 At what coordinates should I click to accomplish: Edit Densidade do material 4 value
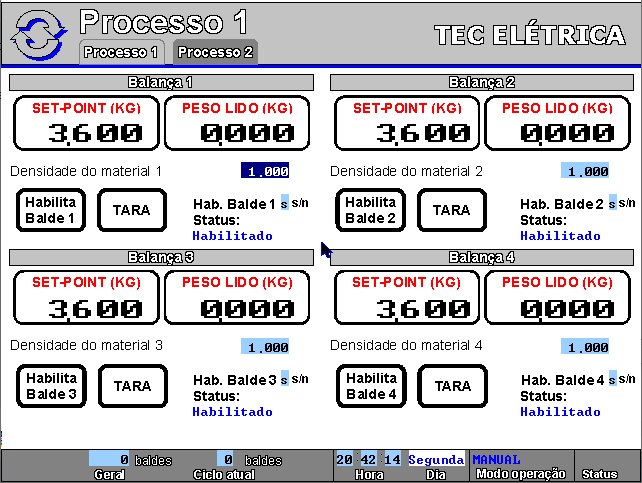point(585,347)
